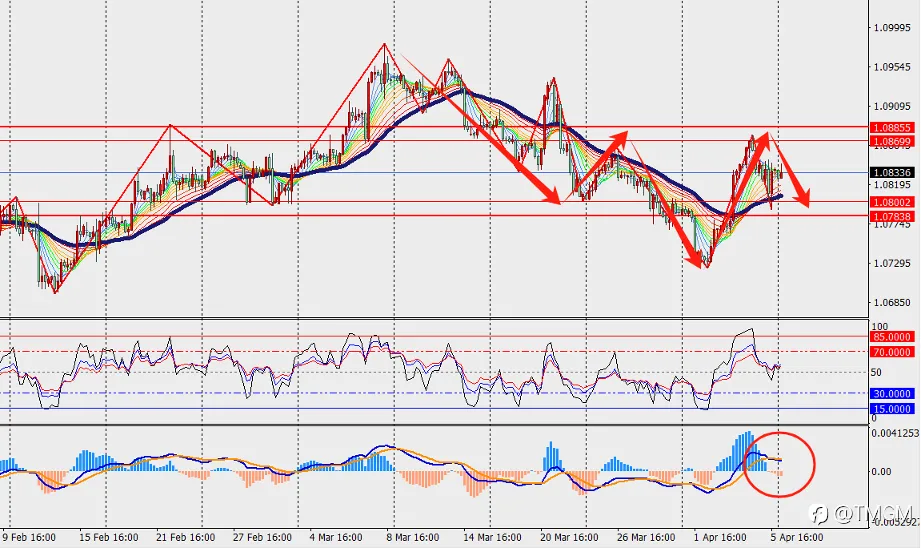Select the red 1.08699 level tag
Screen dimensions: 922x548
892,142
